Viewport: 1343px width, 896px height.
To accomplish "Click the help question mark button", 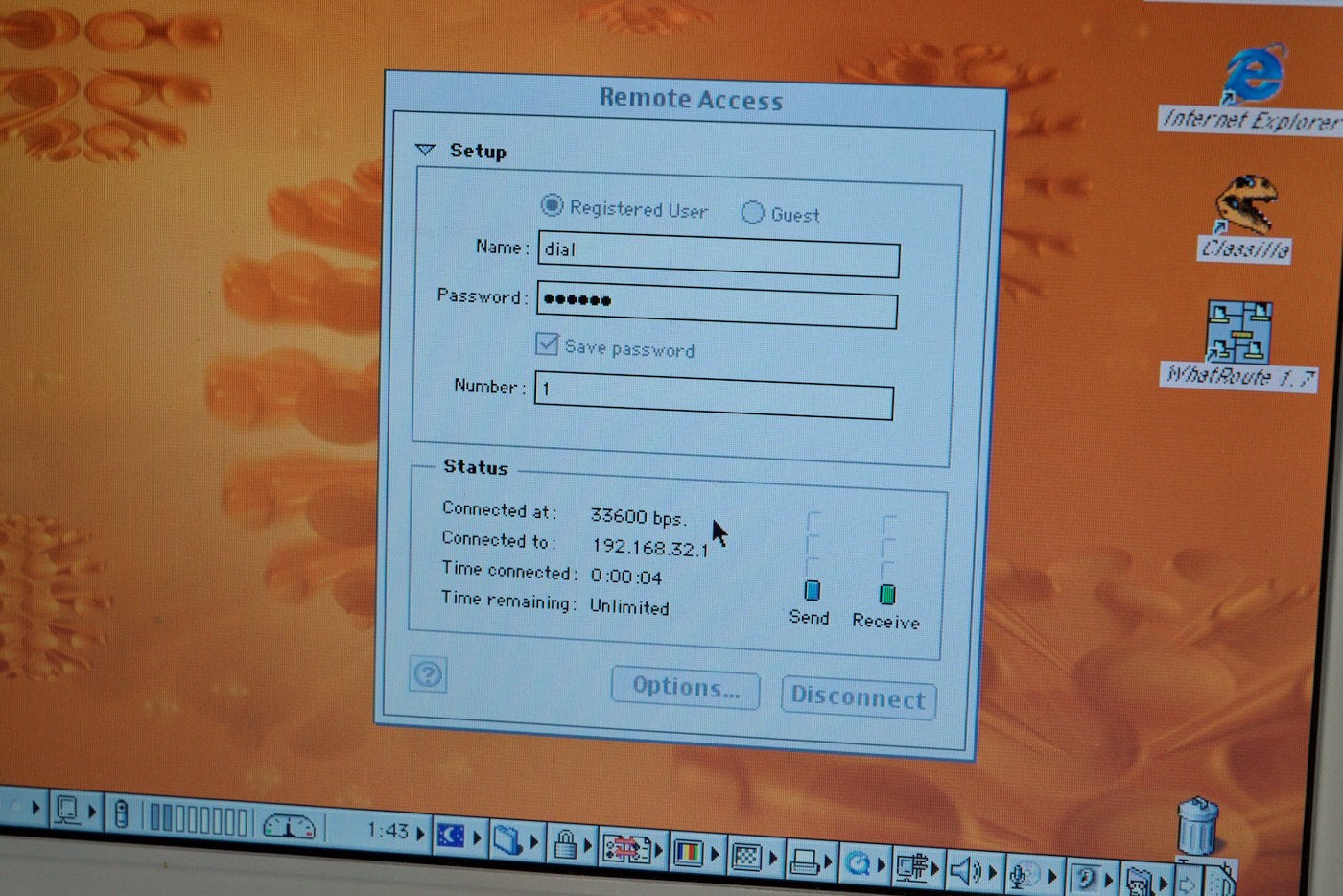I will (428, 674).
